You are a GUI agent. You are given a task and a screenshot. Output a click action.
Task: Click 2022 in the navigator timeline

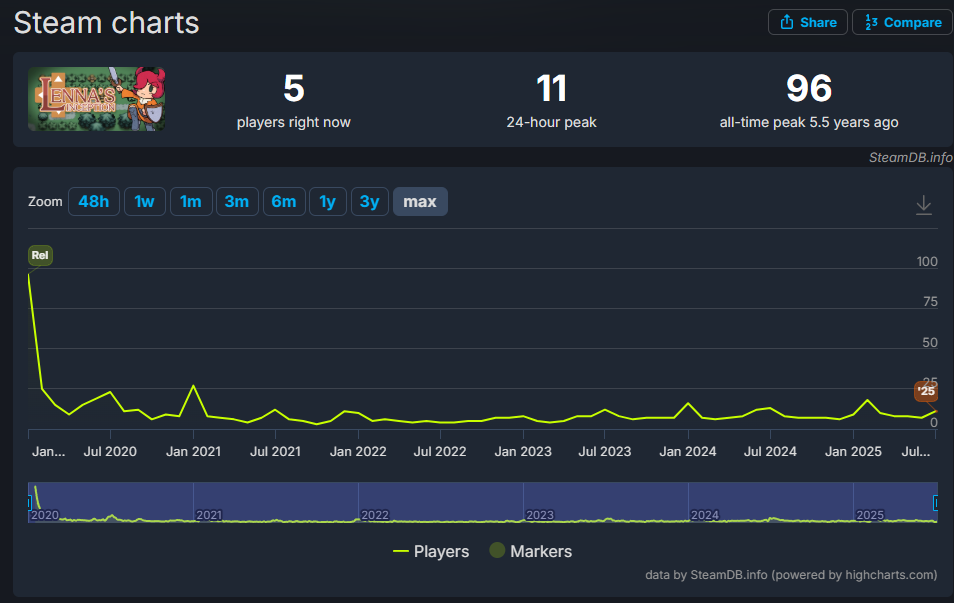(375, 515)
